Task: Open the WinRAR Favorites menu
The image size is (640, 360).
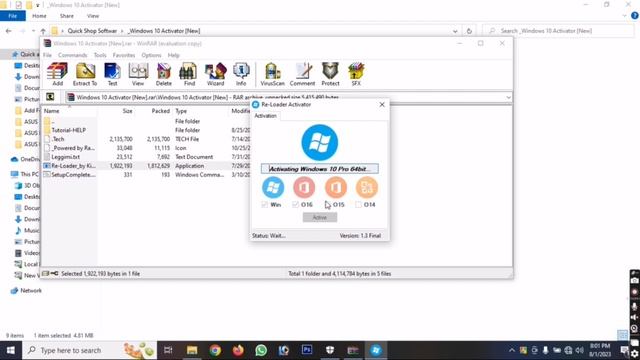Action: [x=124, y=55]
